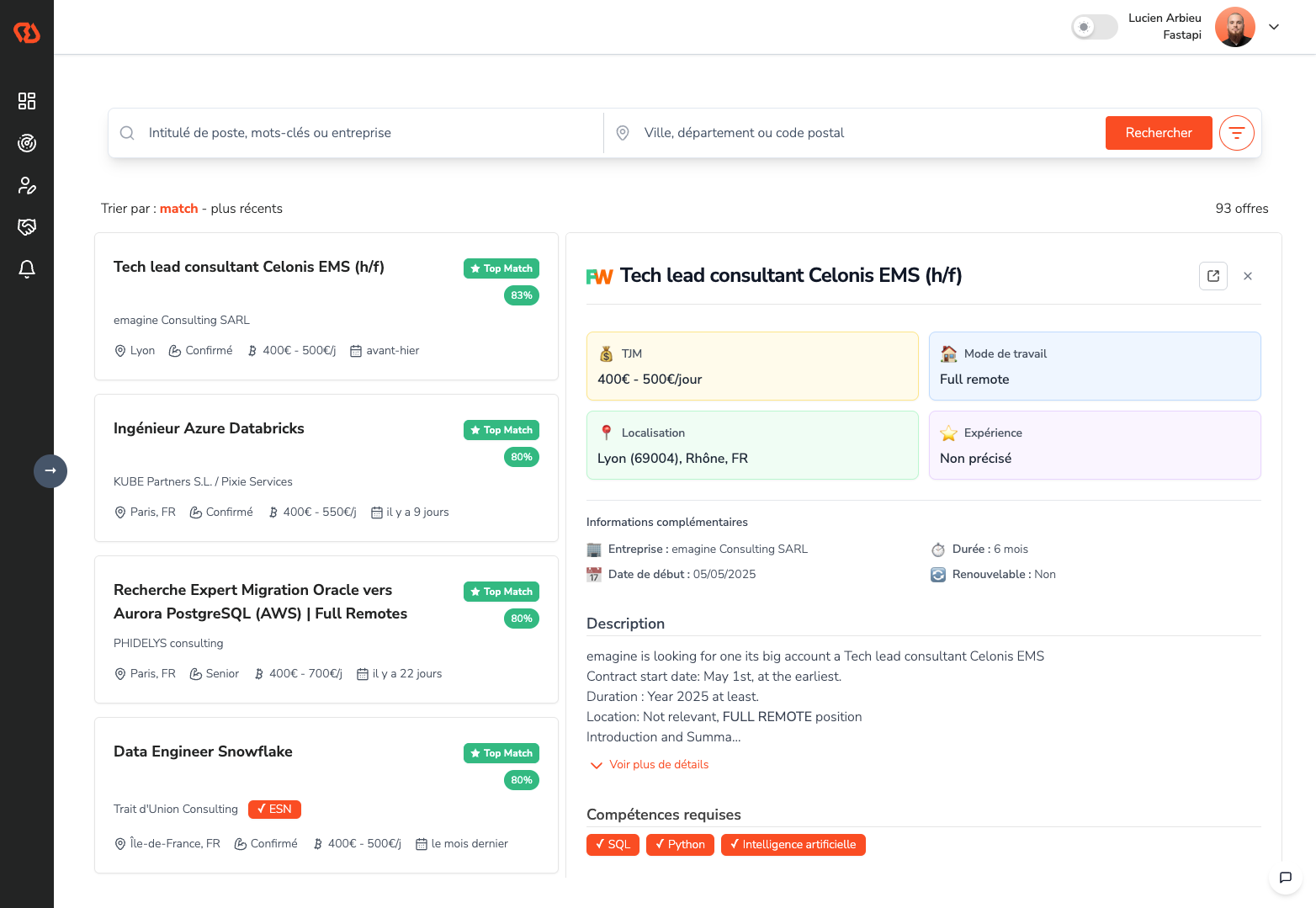The height and width of the screenshot is (908, 1316).
Task: Sort offers by 'plus récents'
Action: click(247, 209)
